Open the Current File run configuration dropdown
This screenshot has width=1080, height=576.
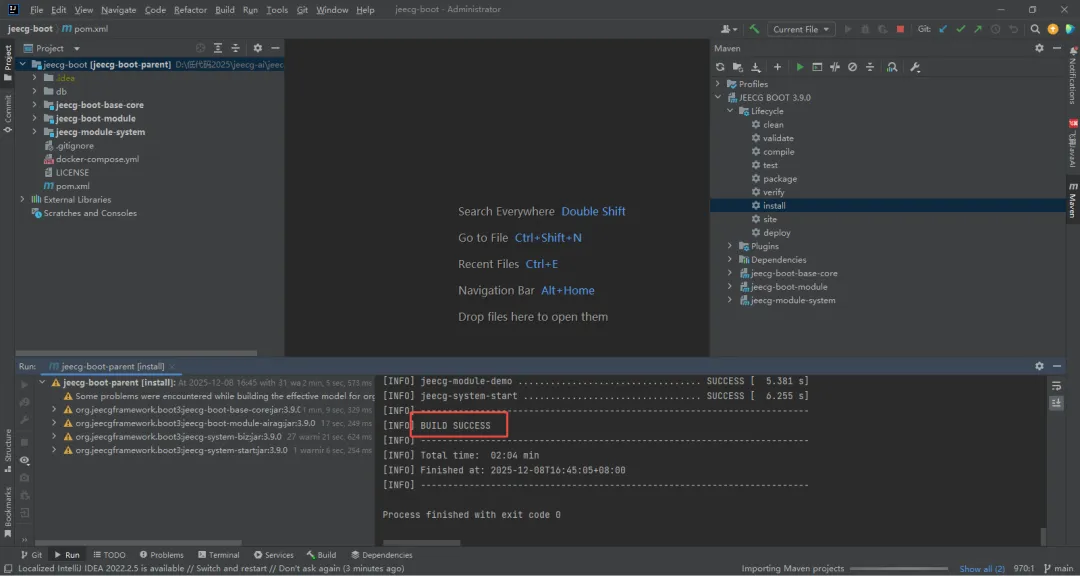click(802, 29)
